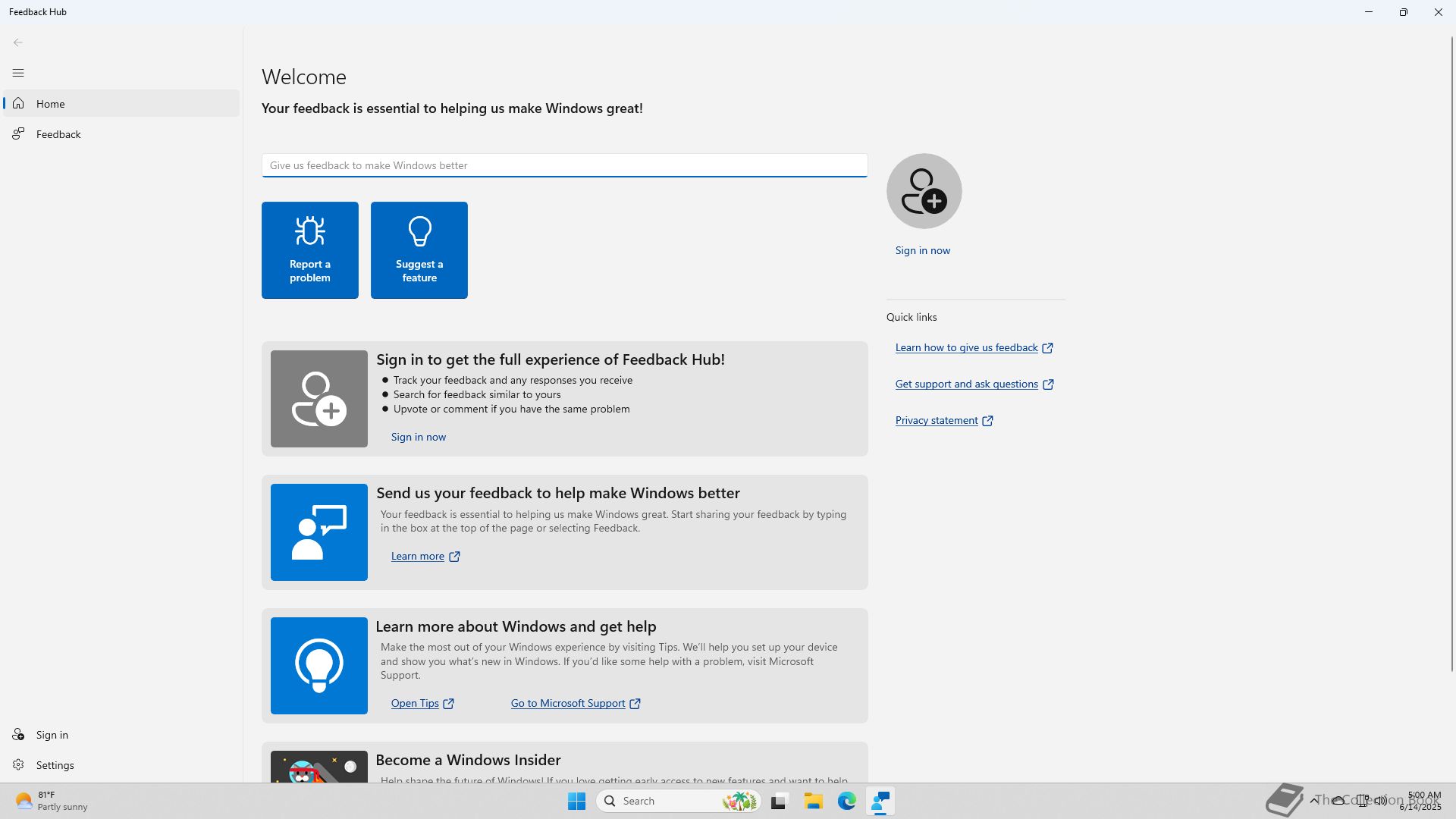Image resolution: width=1456 pixels, height=819 pixels.
Task: Select Home in the navigation pane
Action: point(51,104)
